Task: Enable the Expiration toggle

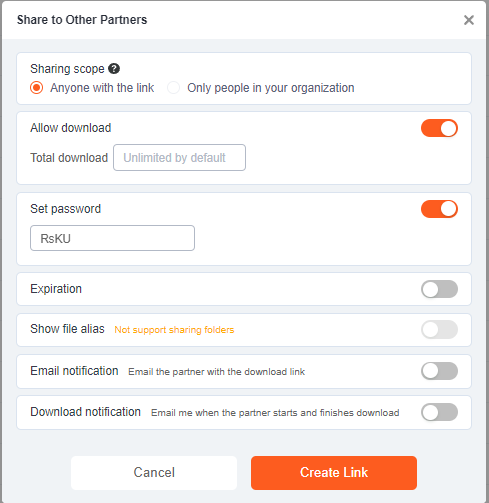Action: pos(439,289)
